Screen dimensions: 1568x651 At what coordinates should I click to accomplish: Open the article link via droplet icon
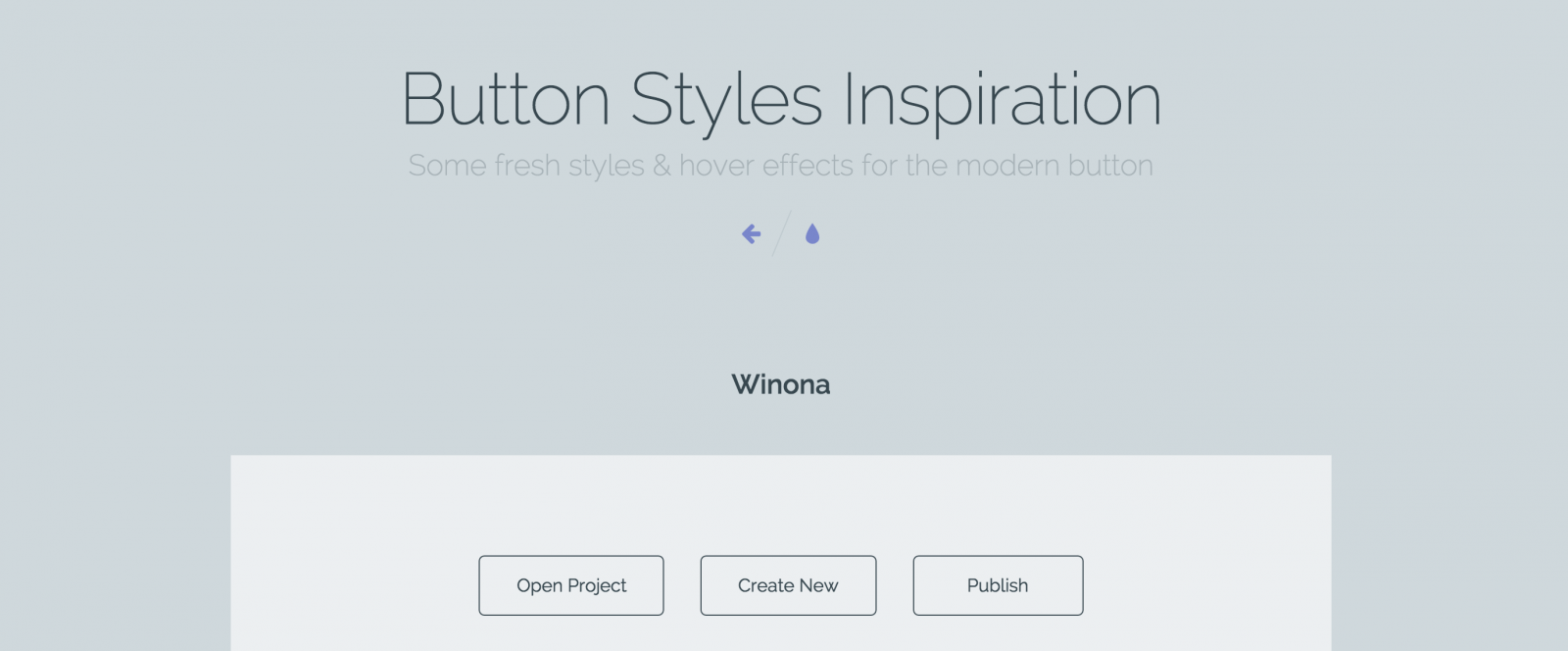click(811, 234)
